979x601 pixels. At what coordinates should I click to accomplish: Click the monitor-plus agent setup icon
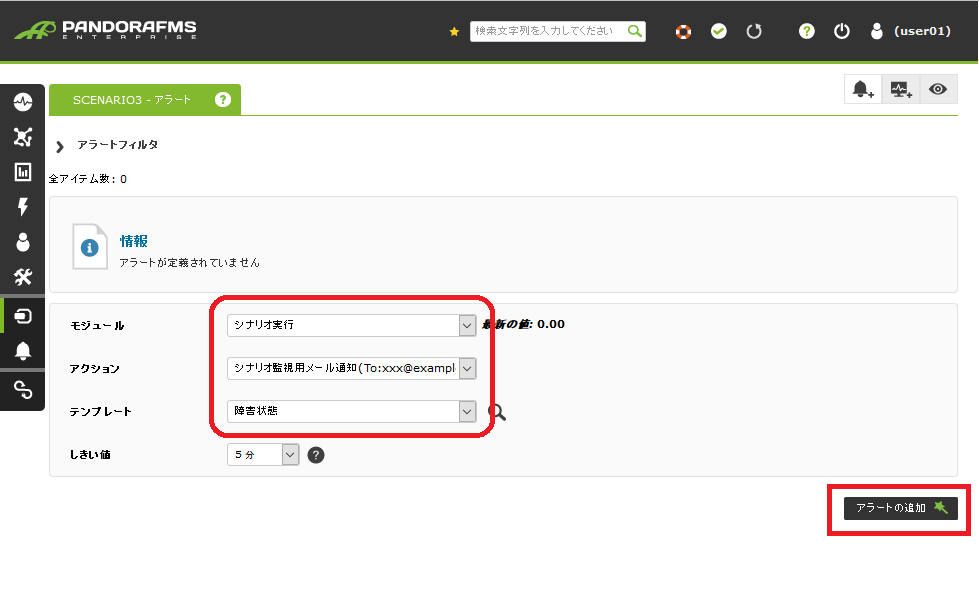pos(901,89)
